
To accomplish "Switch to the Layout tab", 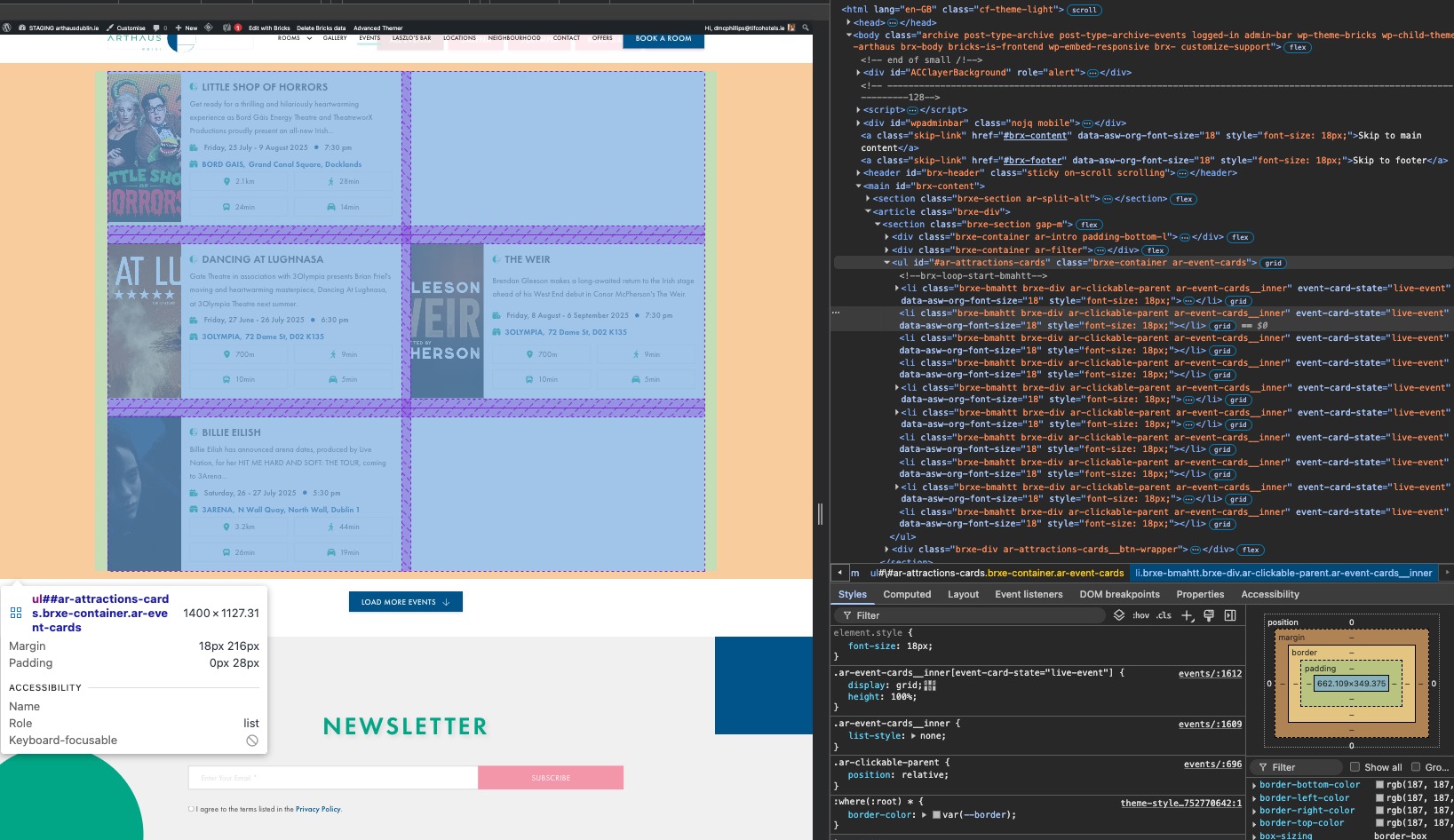I will [963, 594].
